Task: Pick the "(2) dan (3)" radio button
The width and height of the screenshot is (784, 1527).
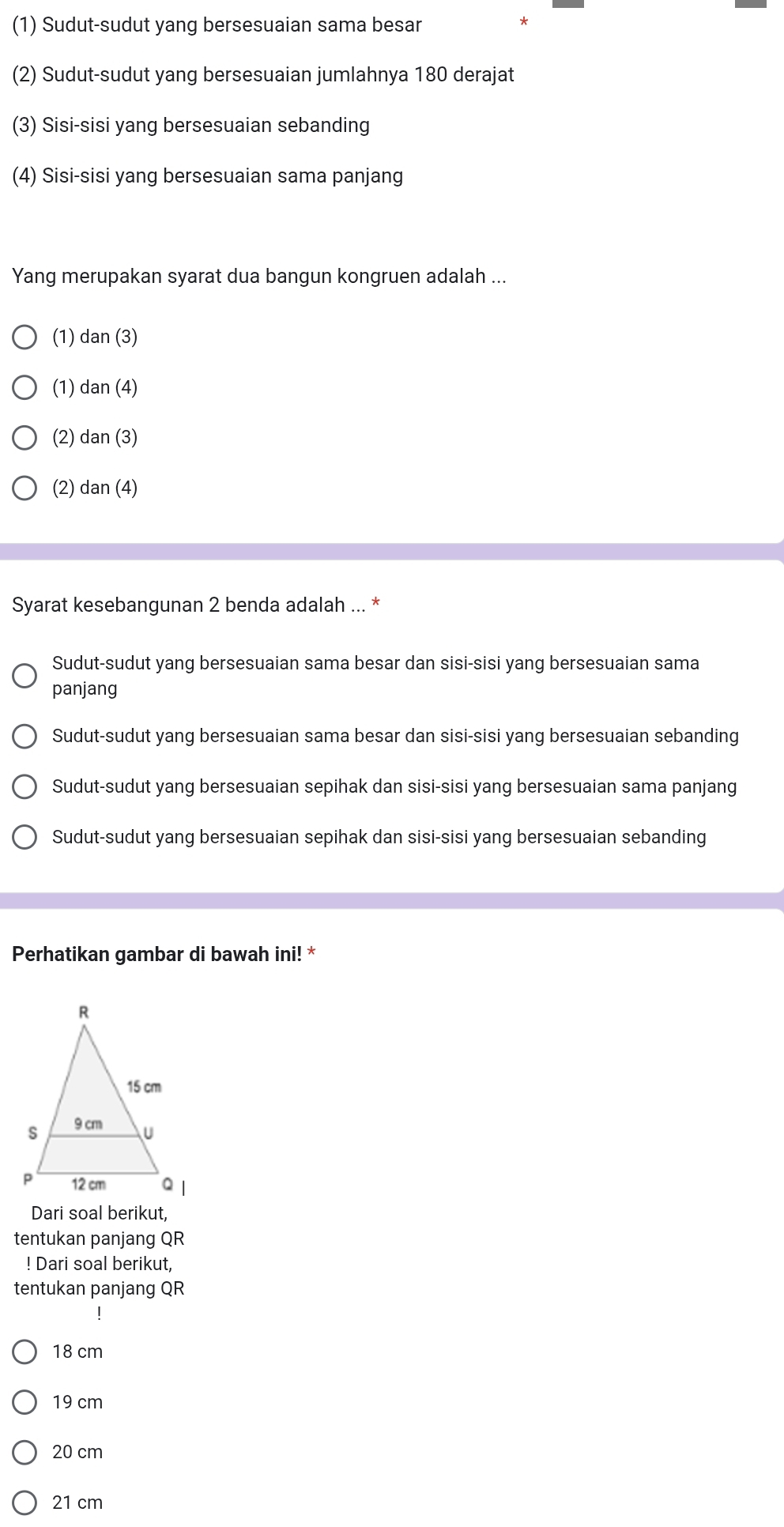Action: pos(24,438)
